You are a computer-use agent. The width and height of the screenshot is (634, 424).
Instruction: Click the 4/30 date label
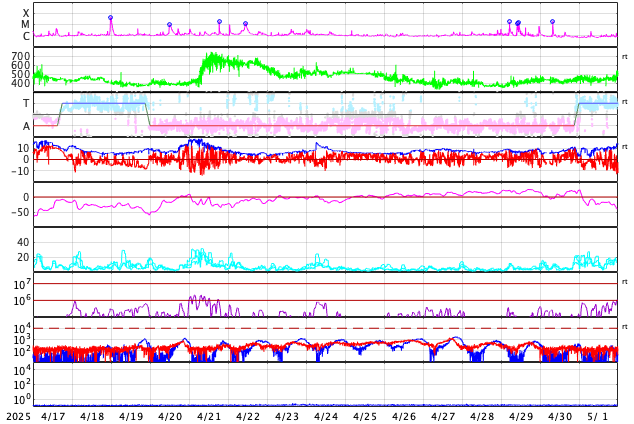tap(560, 417)
